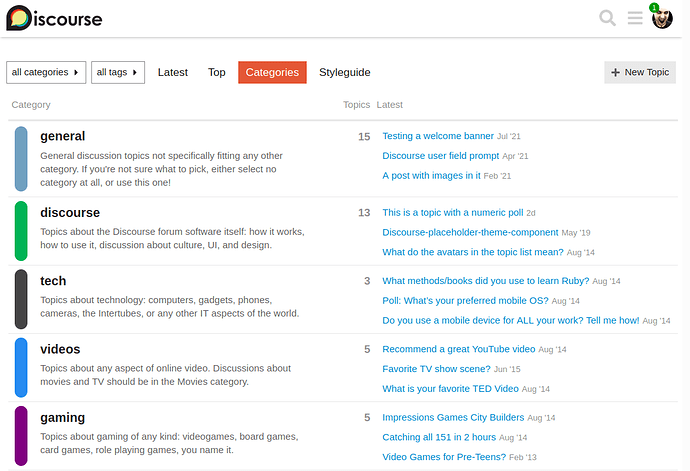690x471 pixels.
Task: Open 'What methods/books did you use to learn Ruby?'
Action: pos(485,281)
